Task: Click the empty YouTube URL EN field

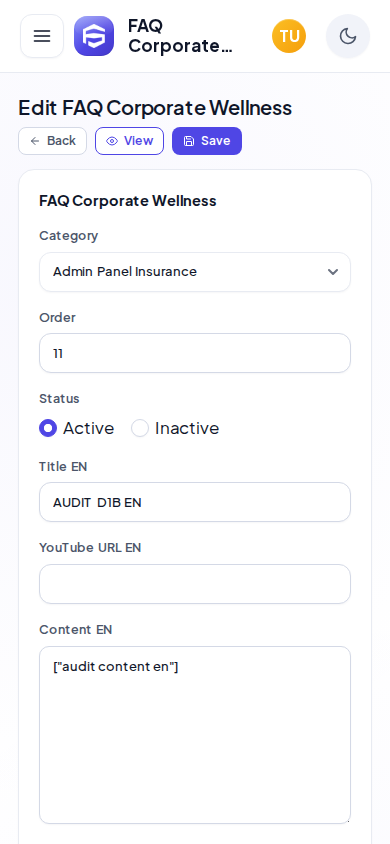Action: click(x=195, y=584)
